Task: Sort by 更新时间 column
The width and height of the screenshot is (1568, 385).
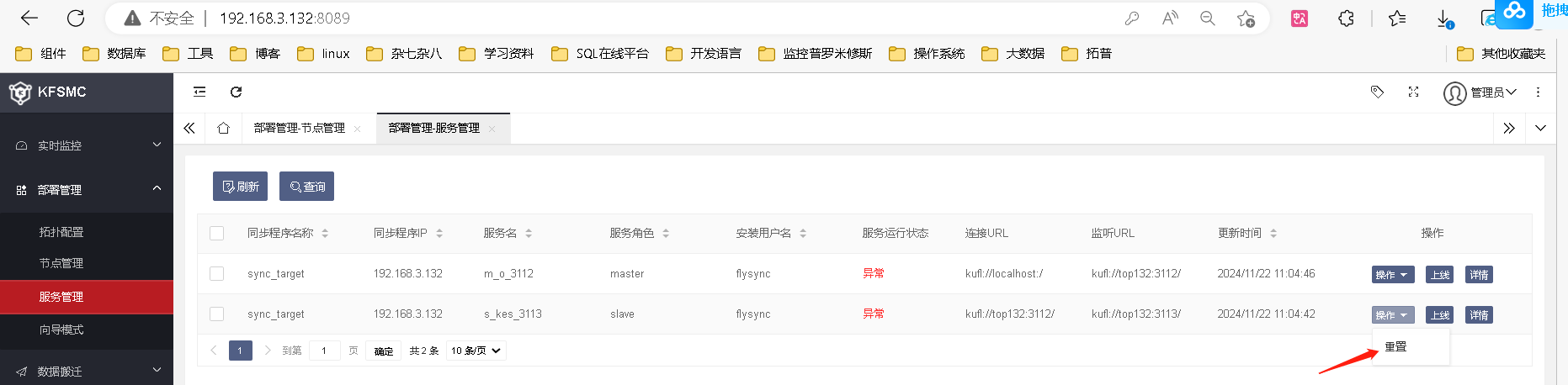Action: (x=1273, y=233)
